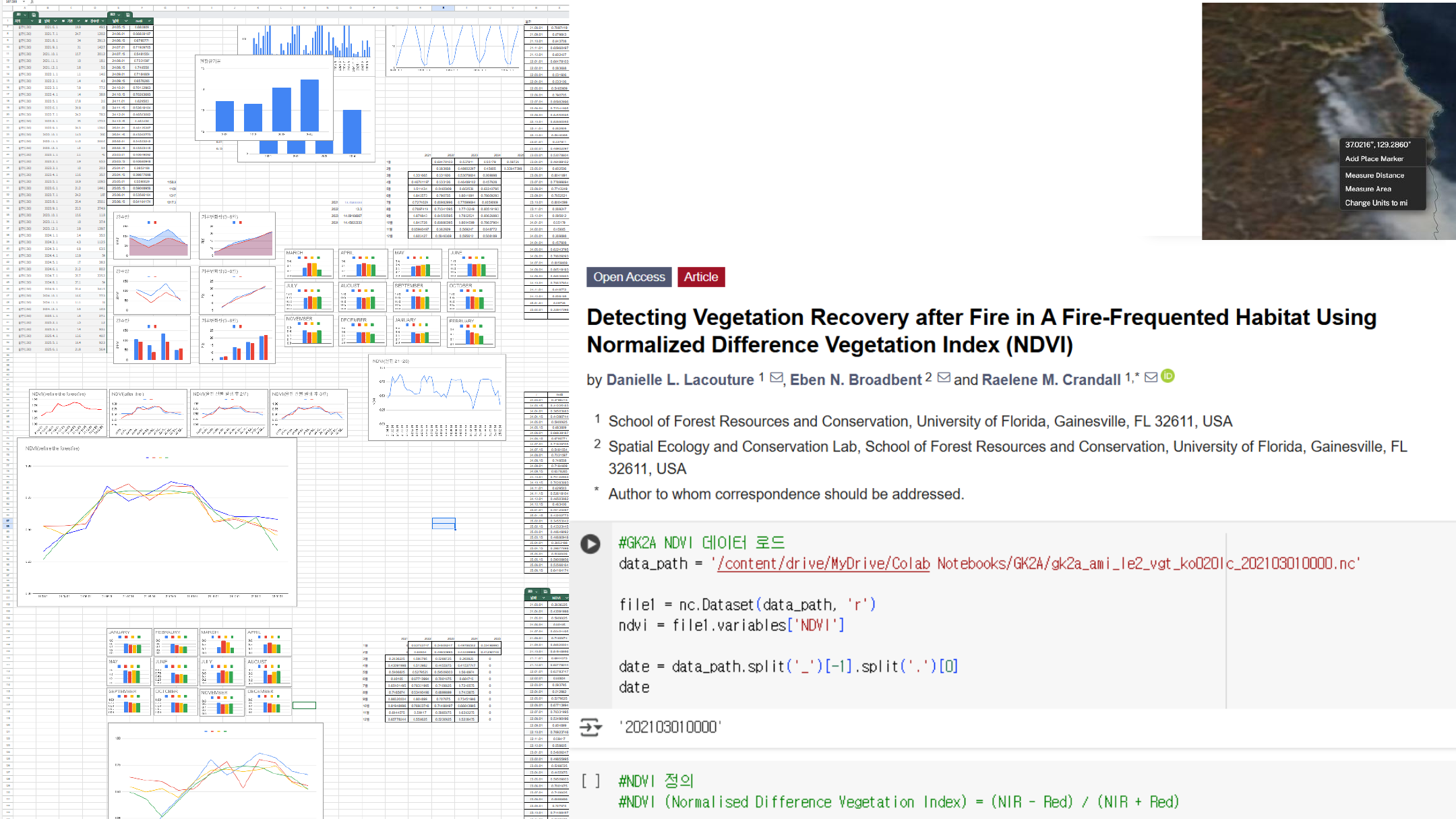Click table icon in first spreadsheet table tab
Viewport: 1456px width, 819px height.
pyautogui.click(x=34, y=15)
